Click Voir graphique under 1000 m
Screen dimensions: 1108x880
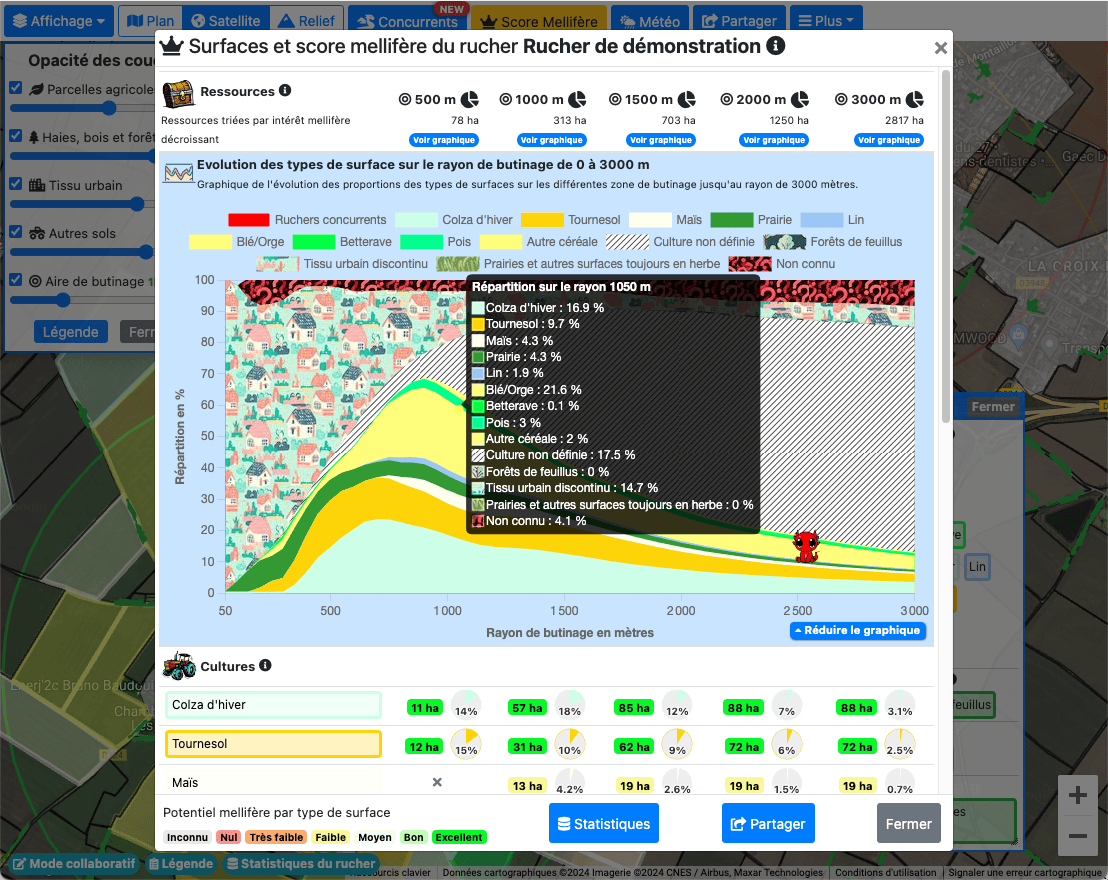[552, 140]
